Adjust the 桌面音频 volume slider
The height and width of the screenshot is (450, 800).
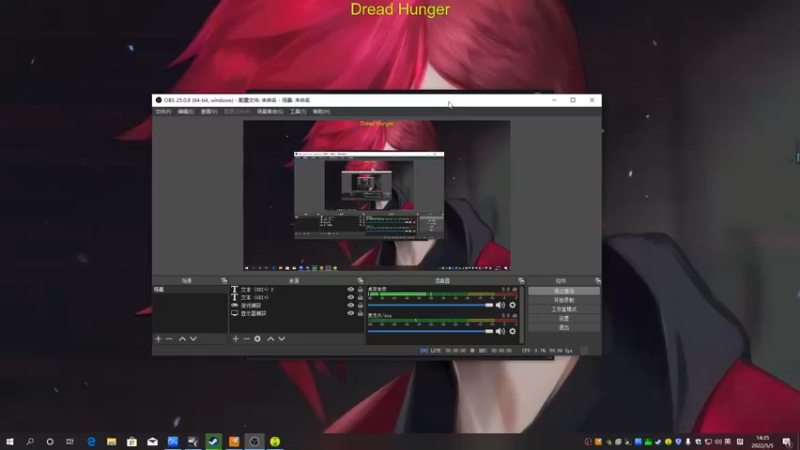click(431, 305)
